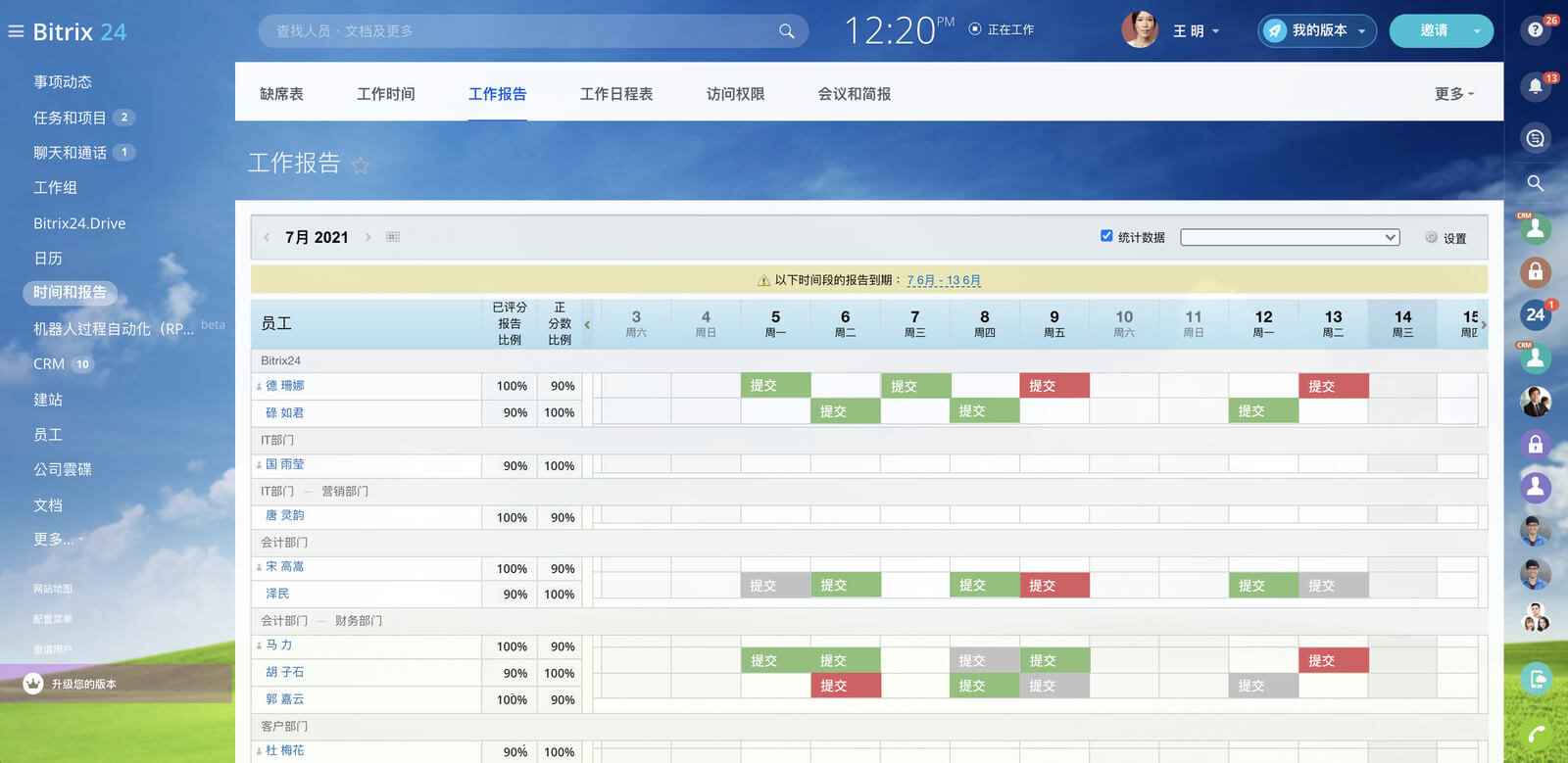Expand the 王 明 user menu
1568x763 pixels.
[x=1197, y=31]
